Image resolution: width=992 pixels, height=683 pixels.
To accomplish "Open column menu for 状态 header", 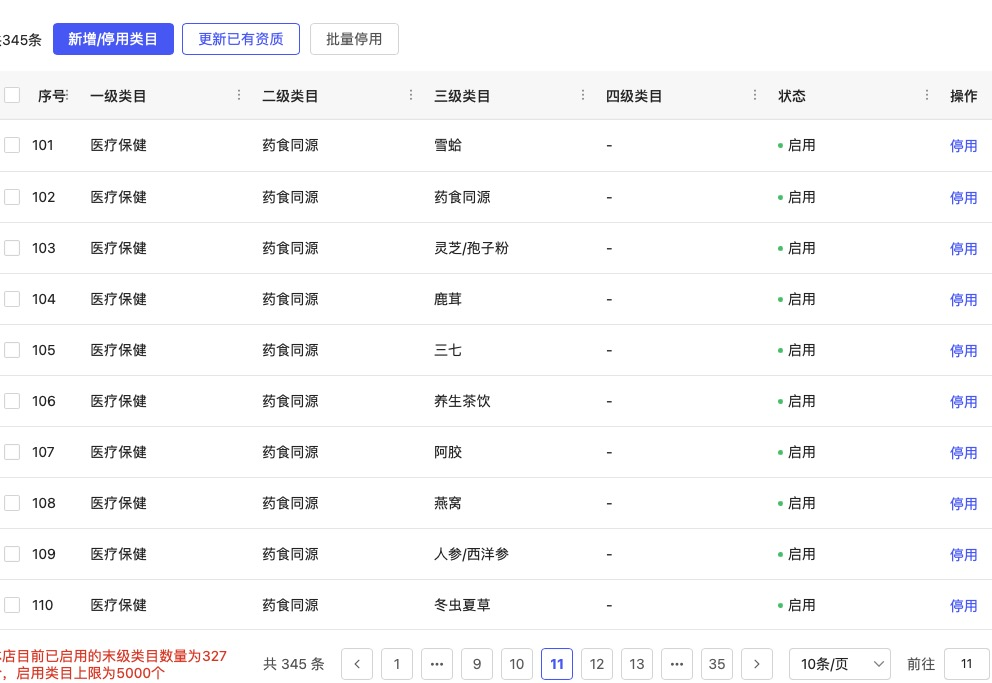I will 927,96.
